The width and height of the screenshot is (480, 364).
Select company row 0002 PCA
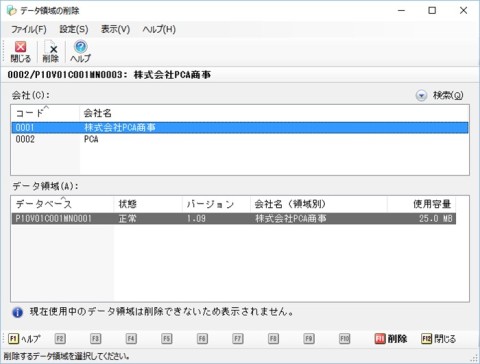click(x=240, y=139)
